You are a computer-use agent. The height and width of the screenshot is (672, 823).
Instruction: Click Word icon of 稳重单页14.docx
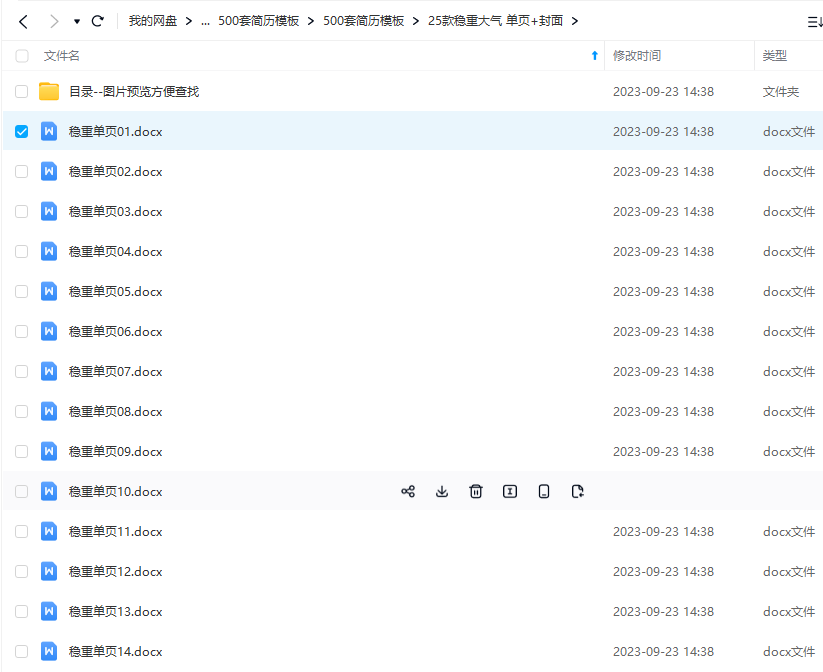49,651
